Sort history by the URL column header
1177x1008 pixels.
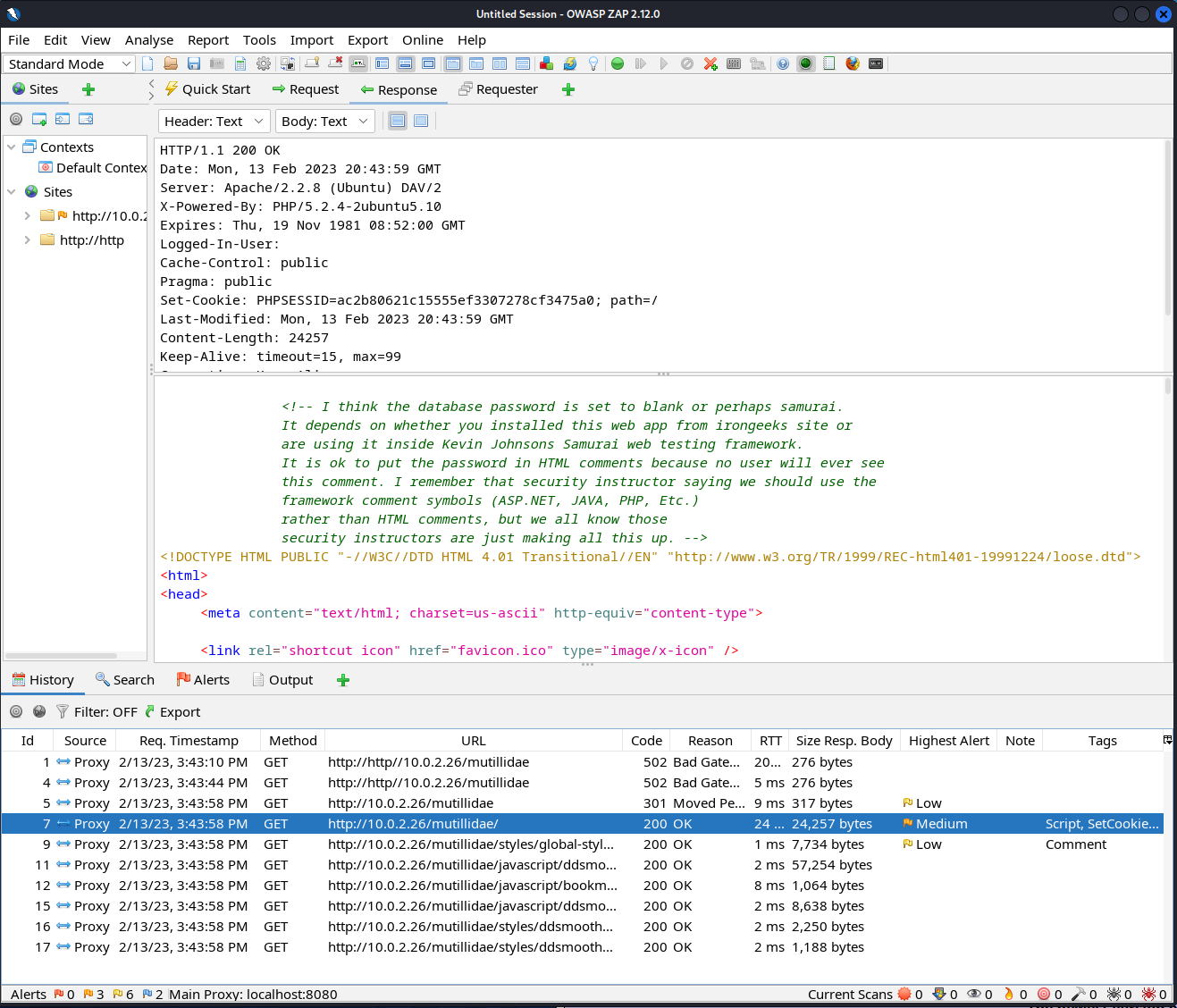click(x=474, y=741)
